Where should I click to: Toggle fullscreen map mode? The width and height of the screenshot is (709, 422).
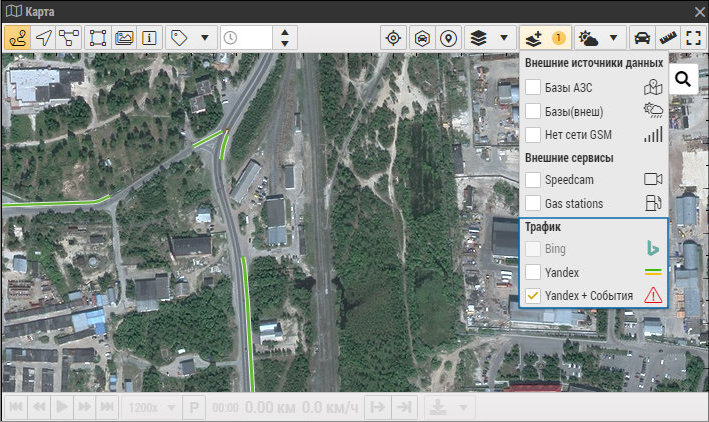693,38
